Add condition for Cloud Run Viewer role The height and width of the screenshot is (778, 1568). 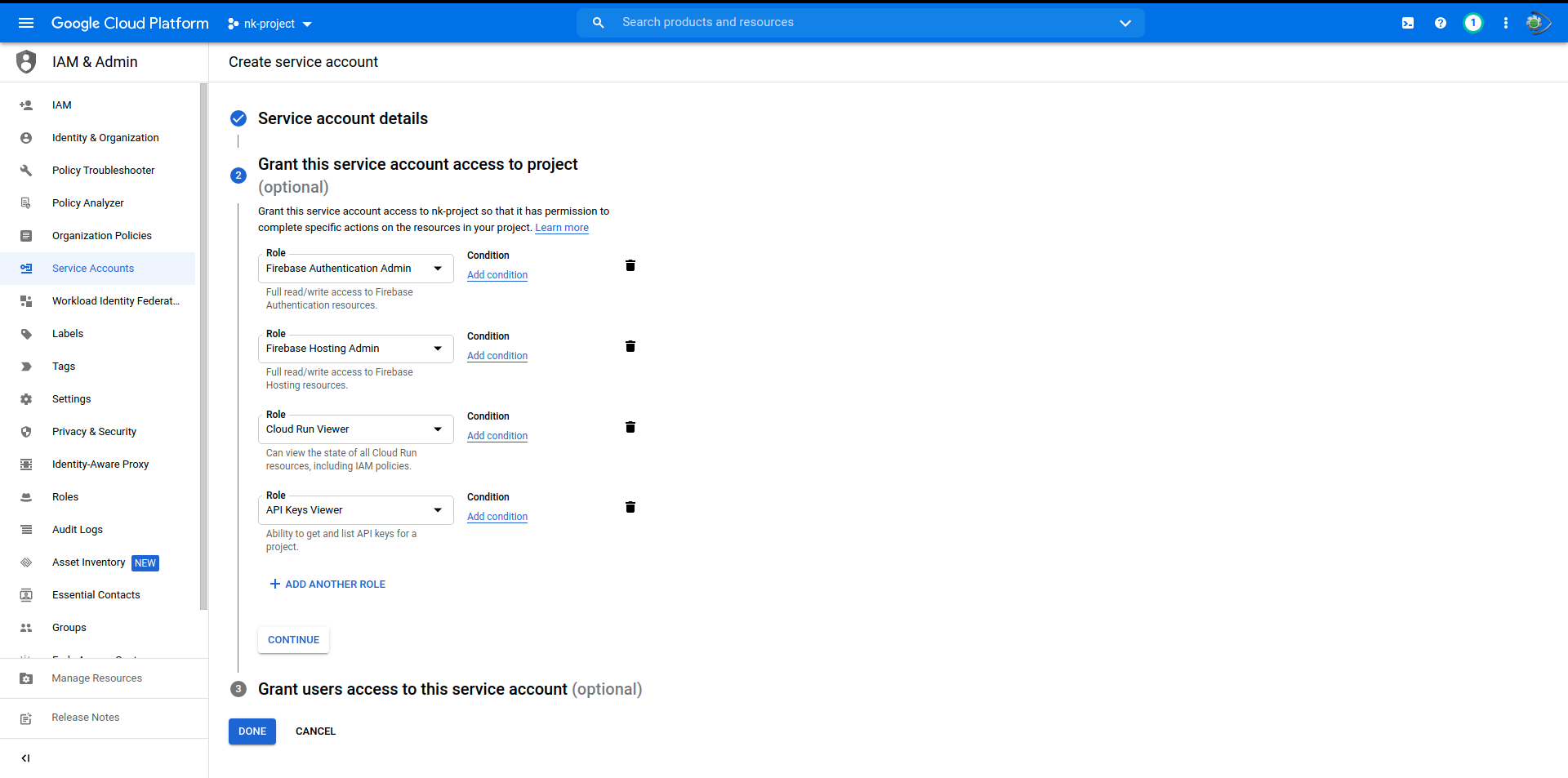[497, 436]
